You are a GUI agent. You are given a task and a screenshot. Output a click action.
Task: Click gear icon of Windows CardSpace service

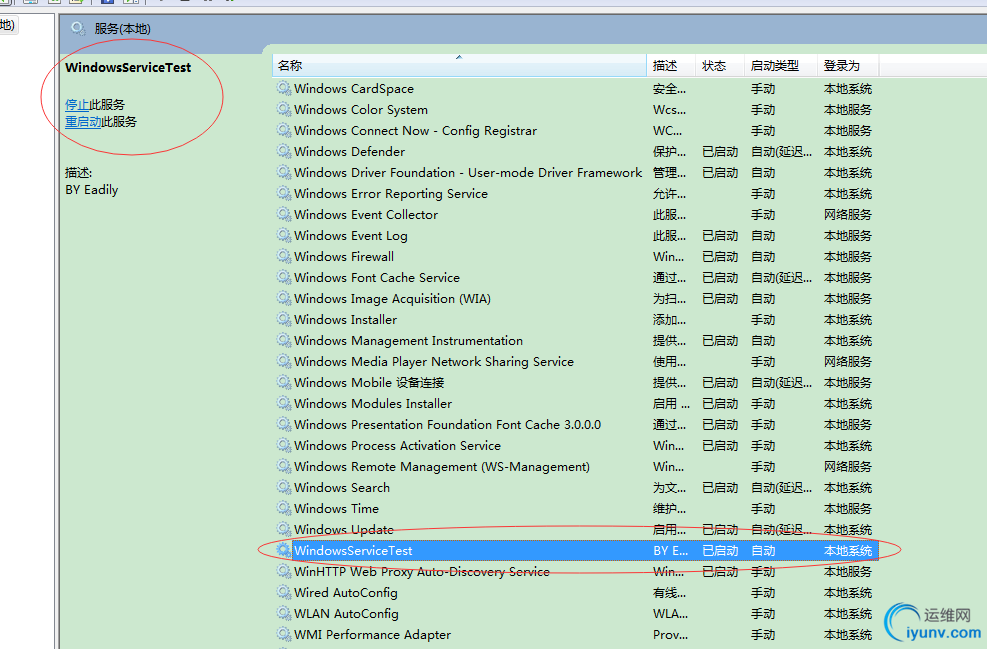(284, 89)
